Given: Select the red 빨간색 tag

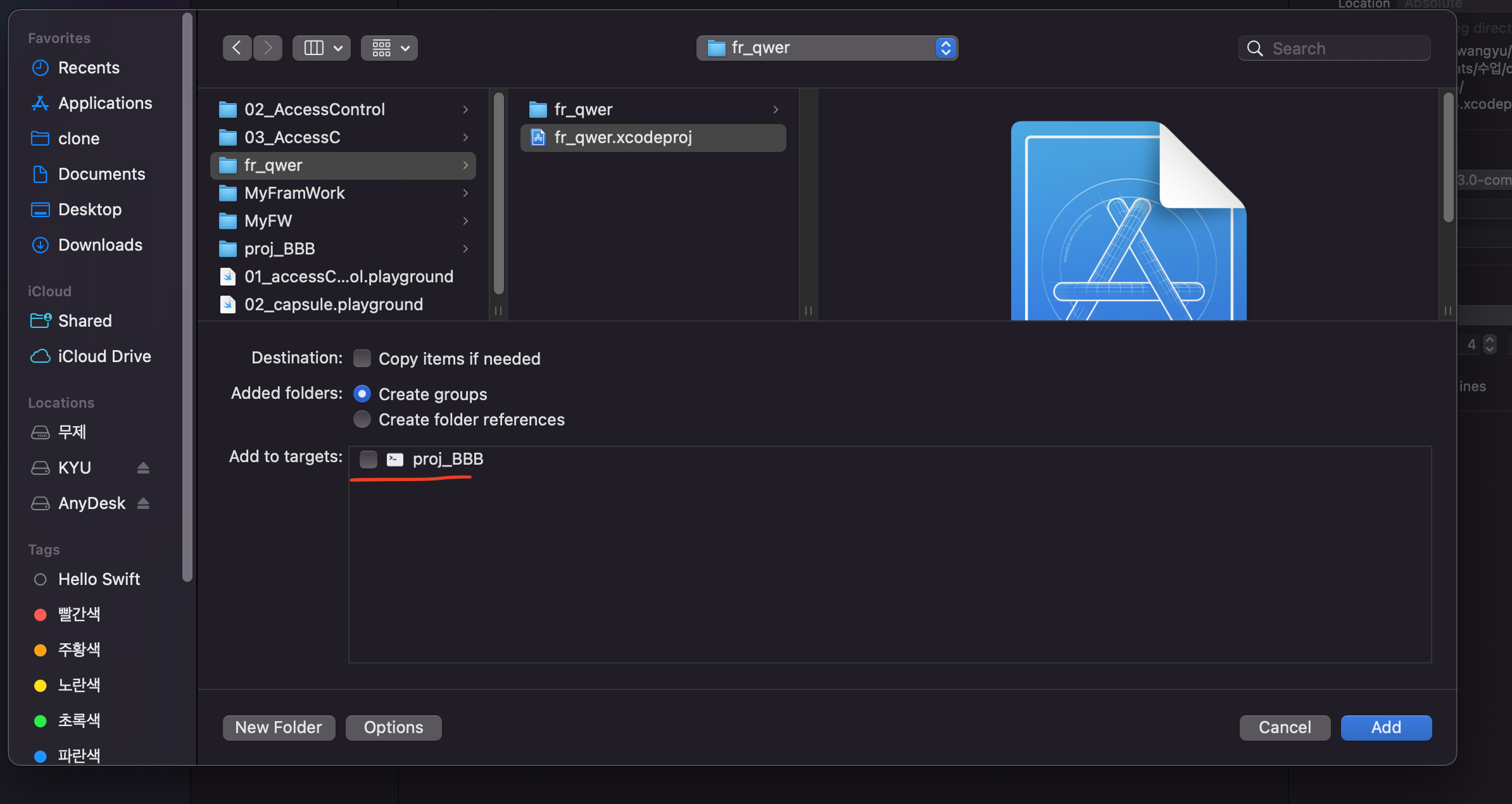Looking at the screenshot, I should (x=79, y=614).
